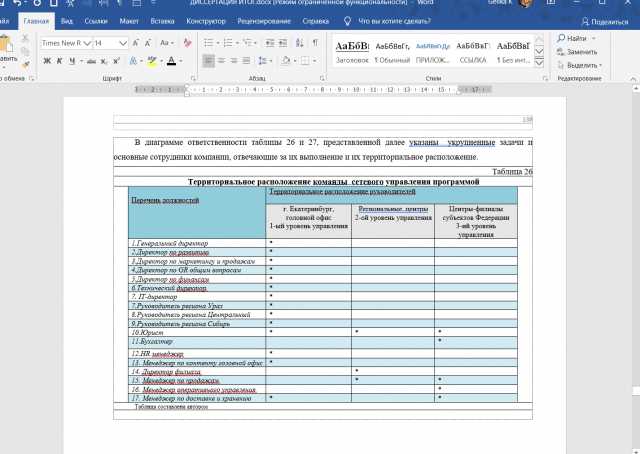Toggle bold formatting (Ж)

click(47, 61)
